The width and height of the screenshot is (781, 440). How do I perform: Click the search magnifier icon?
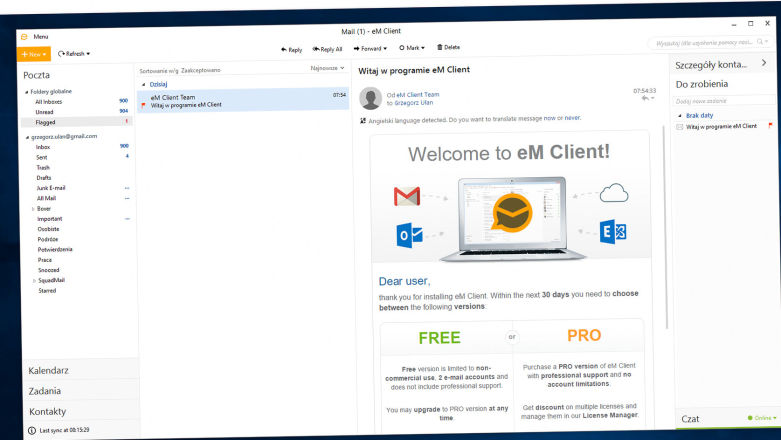click(760, 41)
